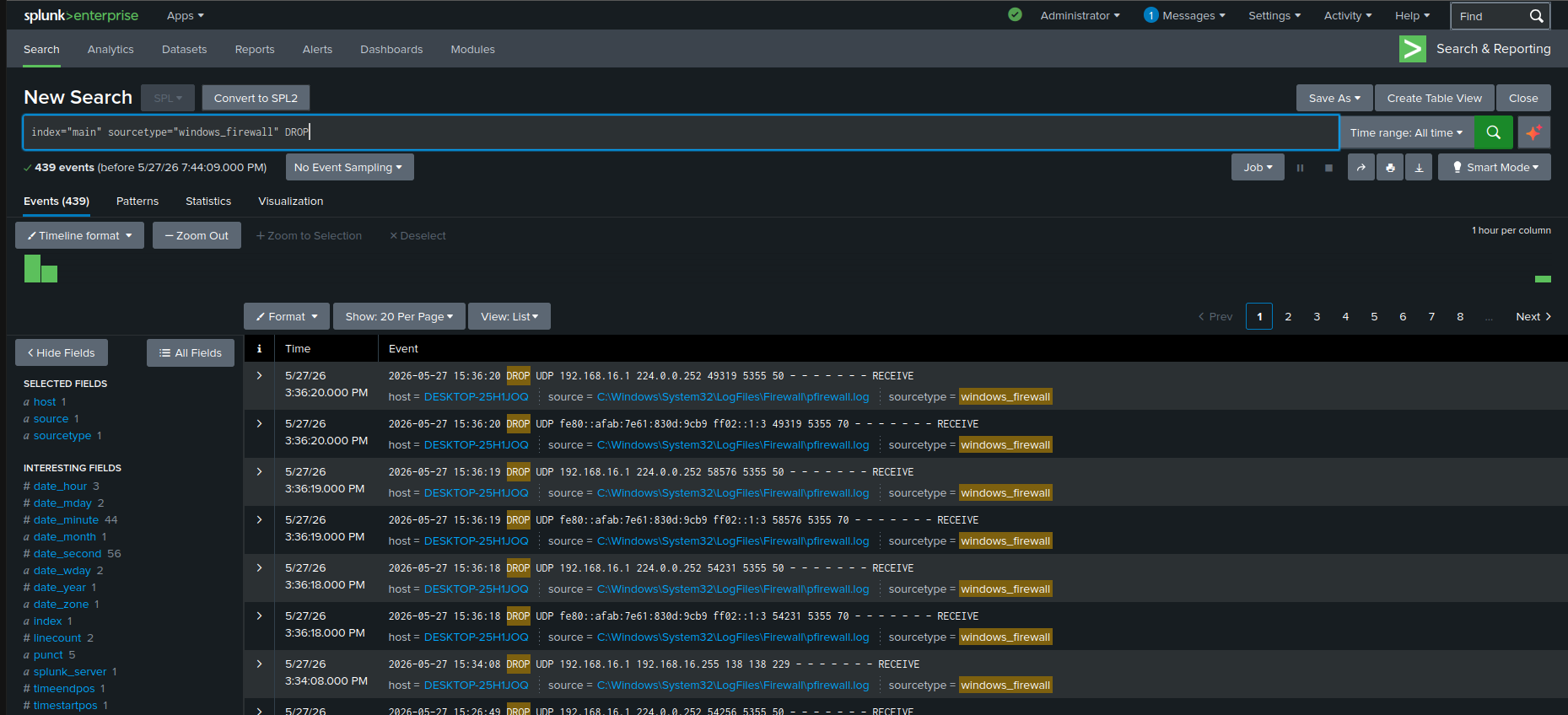This screenshot has height=715, width=1568.
Task: Open the splunk_server interesting field
Action: pos(70,671)
